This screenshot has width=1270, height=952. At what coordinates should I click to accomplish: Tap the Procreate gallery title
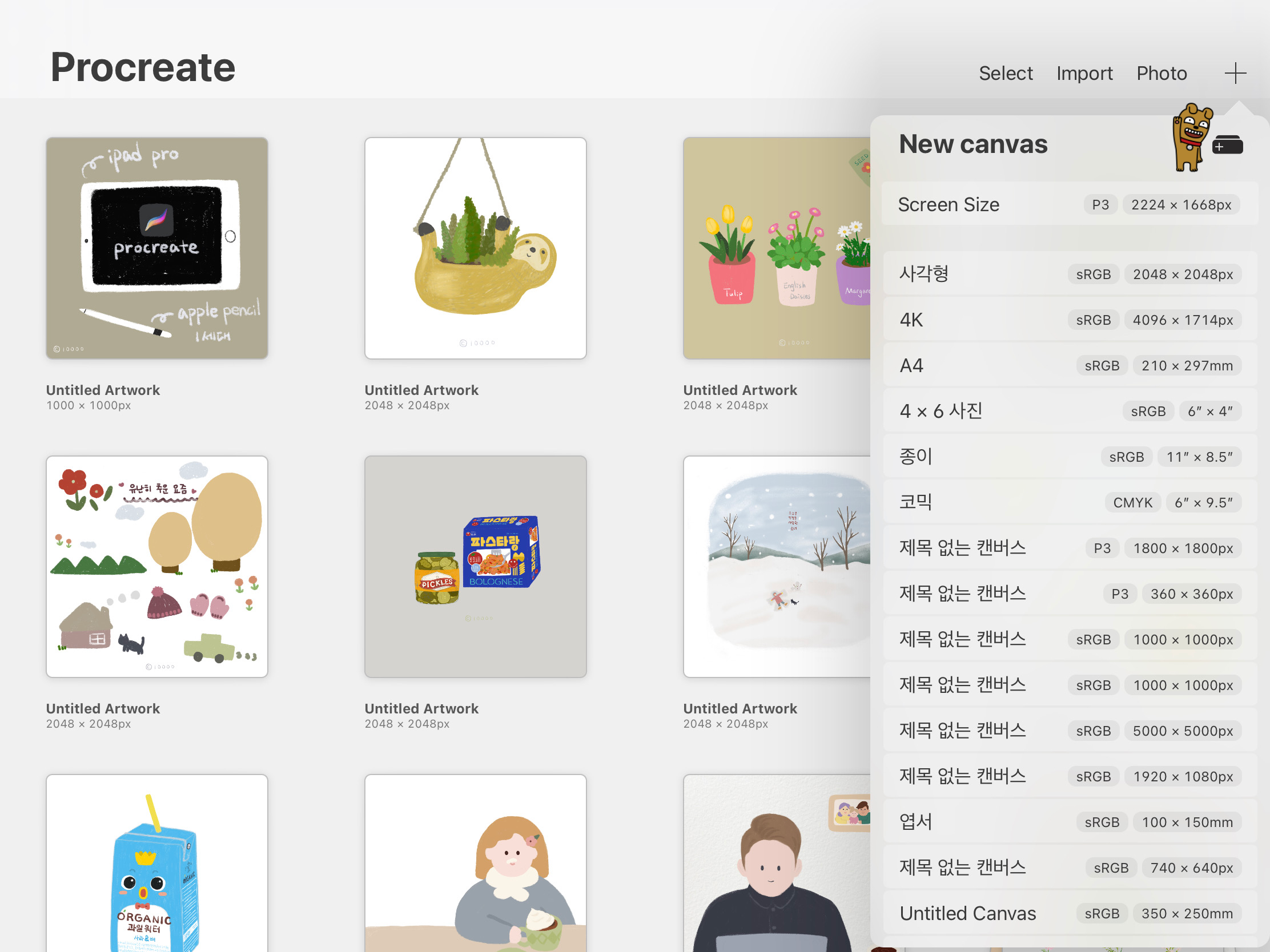[x=143, y=67]
